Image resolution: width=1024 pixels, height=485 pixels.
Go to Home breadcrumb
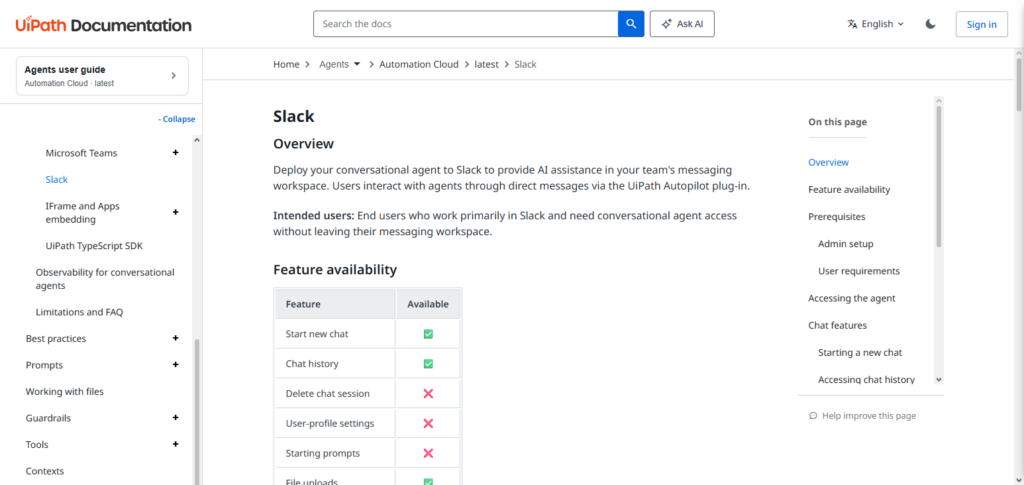(x=286, y=65)
